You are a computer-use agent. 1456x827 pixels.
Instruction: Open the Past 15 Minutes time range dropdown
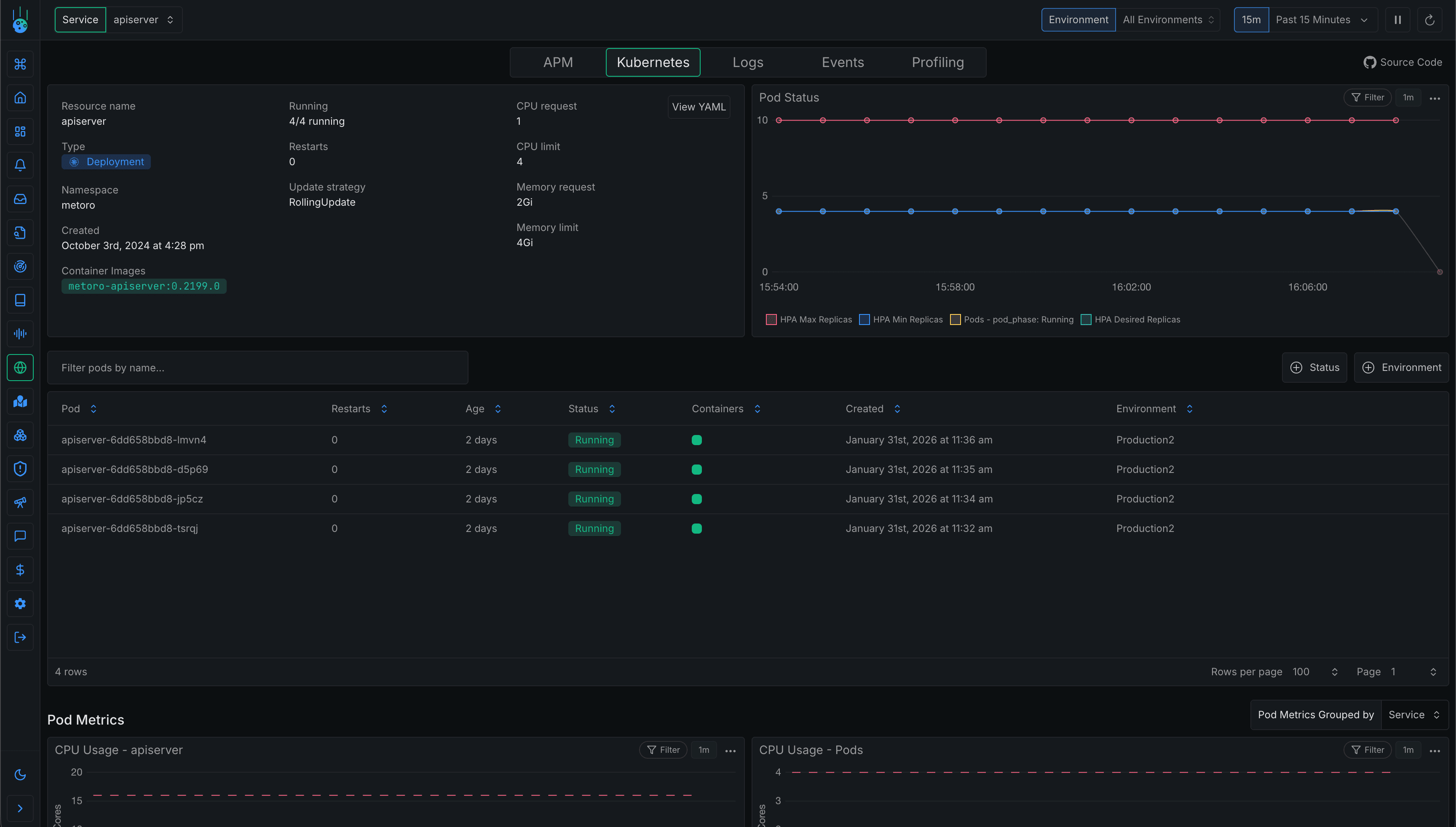click(x=1322, y=19)
